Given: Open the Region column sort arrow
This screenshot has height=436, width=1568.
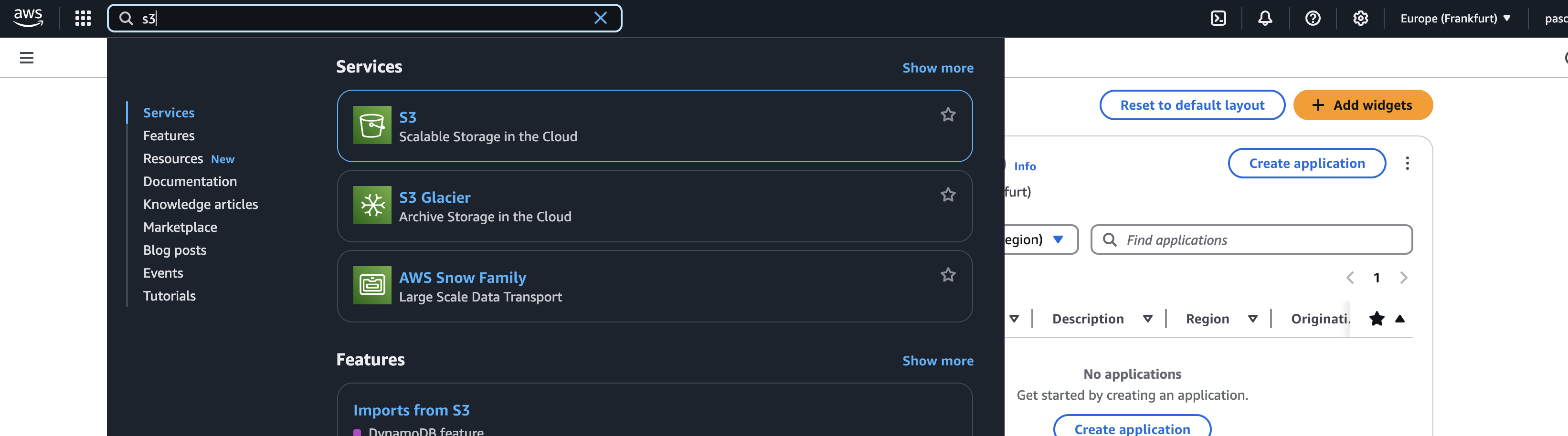Looking at the screenshot, I should point(1253,319).
